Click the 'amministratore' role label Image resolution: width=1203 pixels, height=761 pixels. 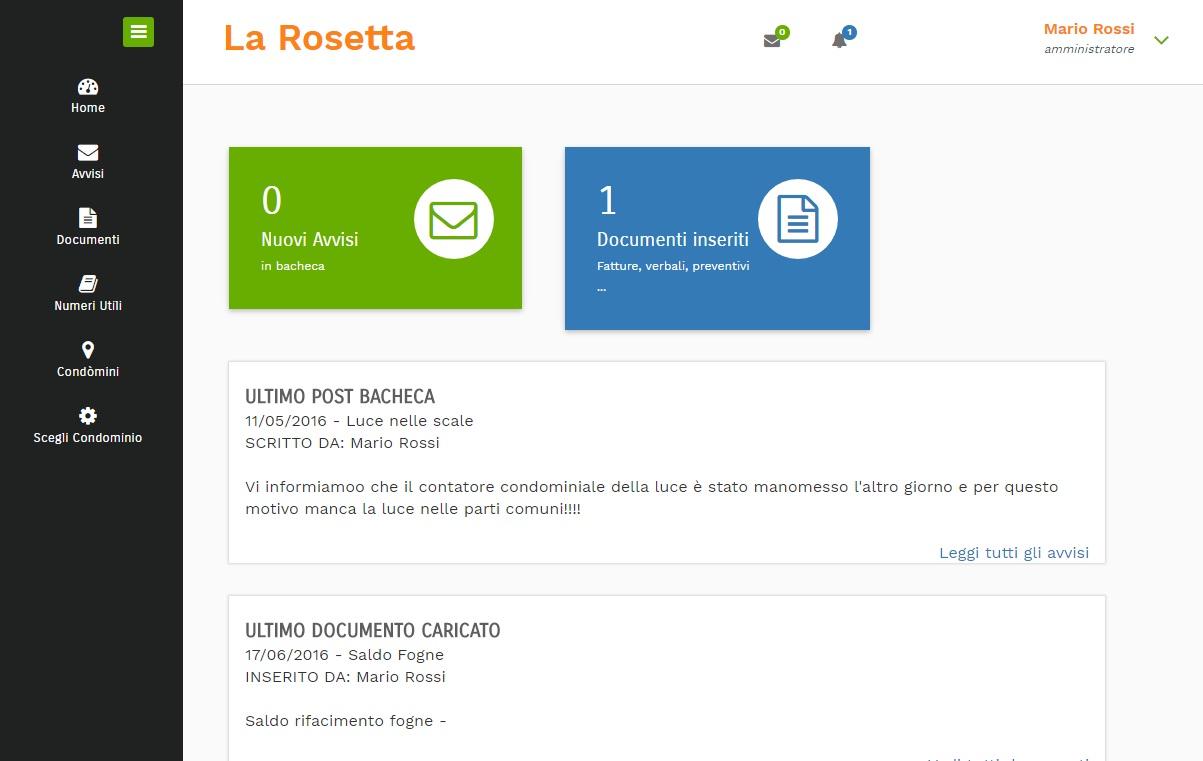1089,49
